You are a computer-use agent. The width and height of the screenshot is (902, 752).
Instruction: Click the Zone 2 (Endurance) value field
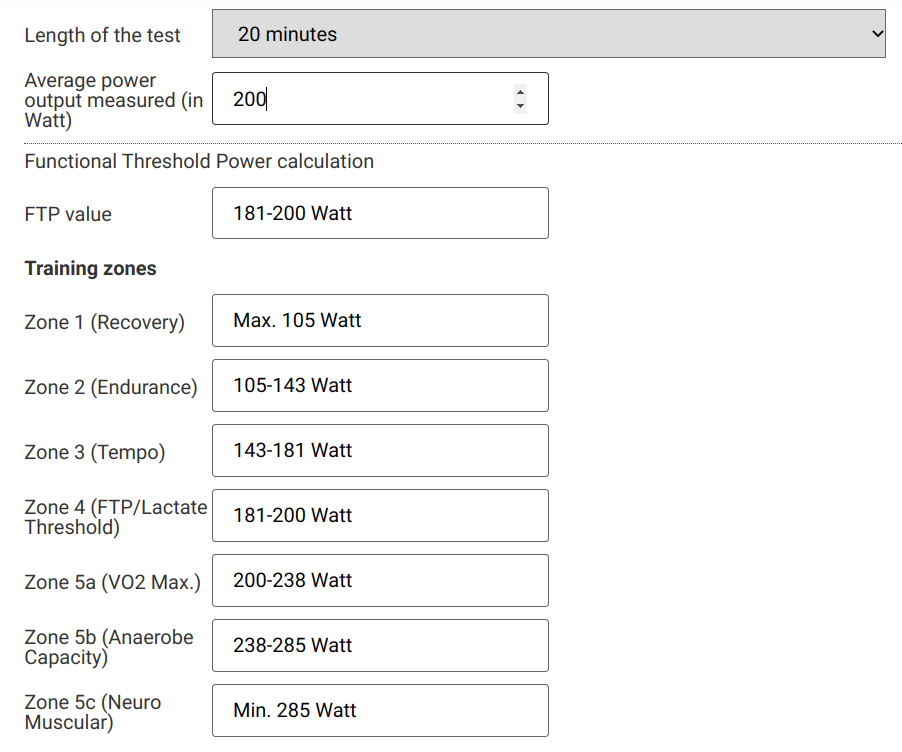click(x=380, y=385)
